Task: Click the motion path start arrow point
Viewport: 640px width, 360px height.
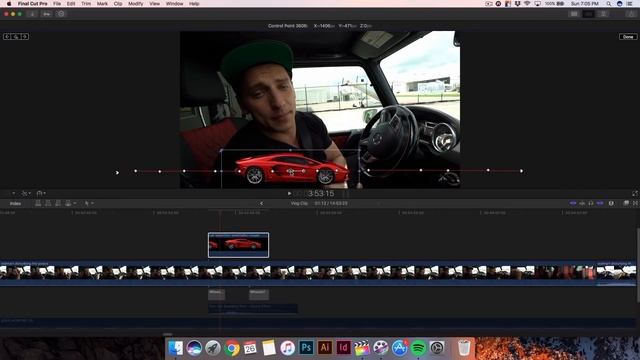Action: [x=117, y=173]
